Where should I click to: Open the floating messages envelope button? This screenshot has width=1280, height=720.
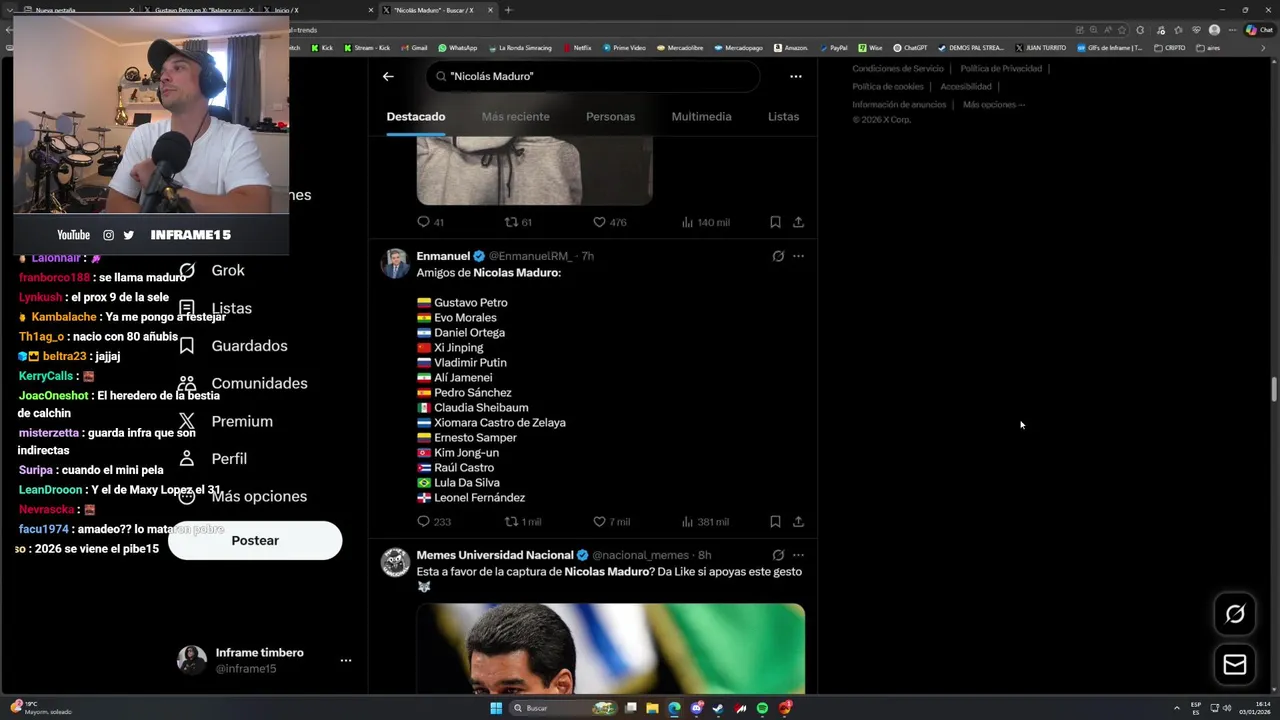pyautogui.click(x=1235, y=665)
